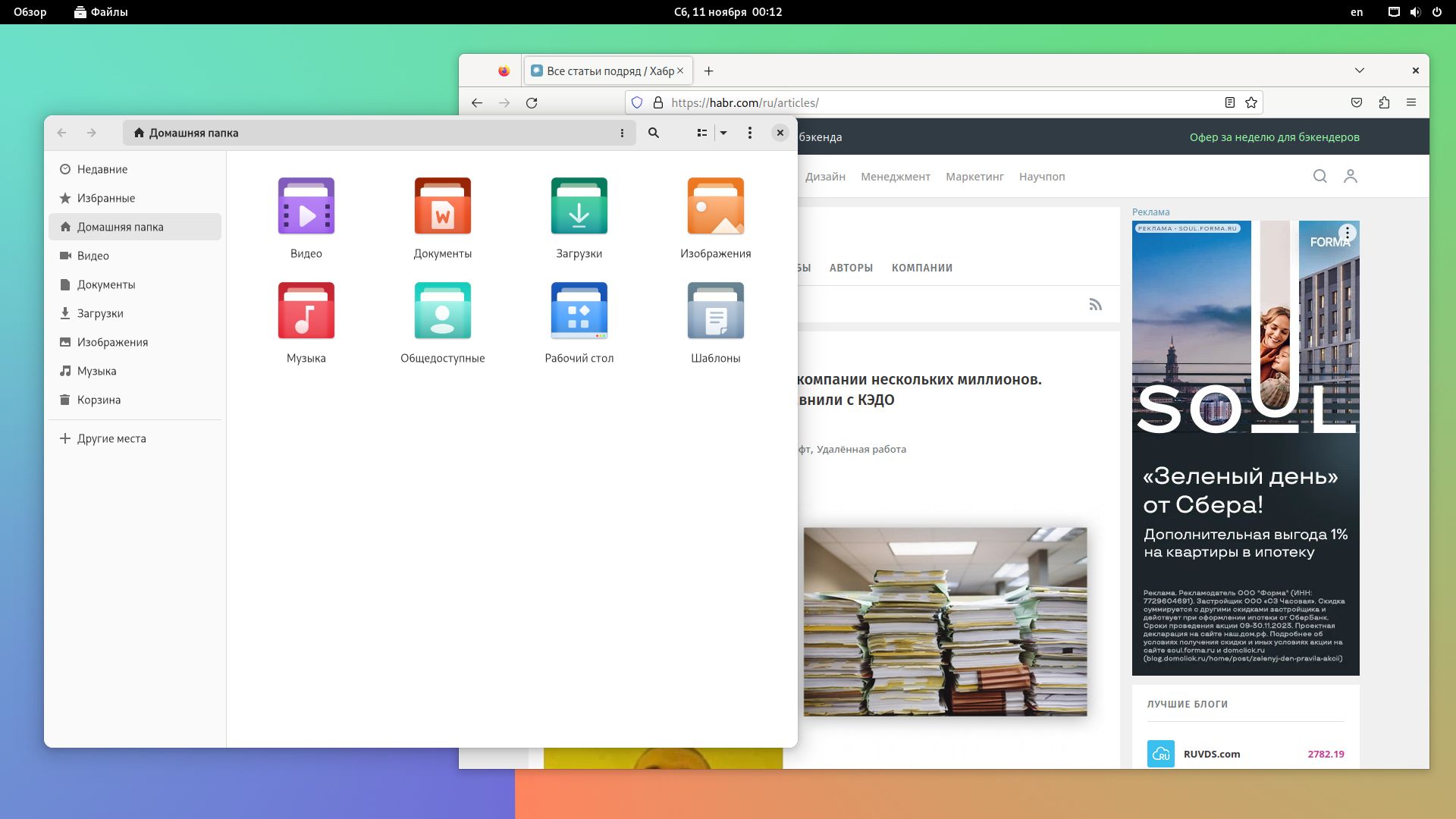This screenshot has width=1456, height=819.
Task: Select Видео in Files sidebar
Action: click(135, 256)
